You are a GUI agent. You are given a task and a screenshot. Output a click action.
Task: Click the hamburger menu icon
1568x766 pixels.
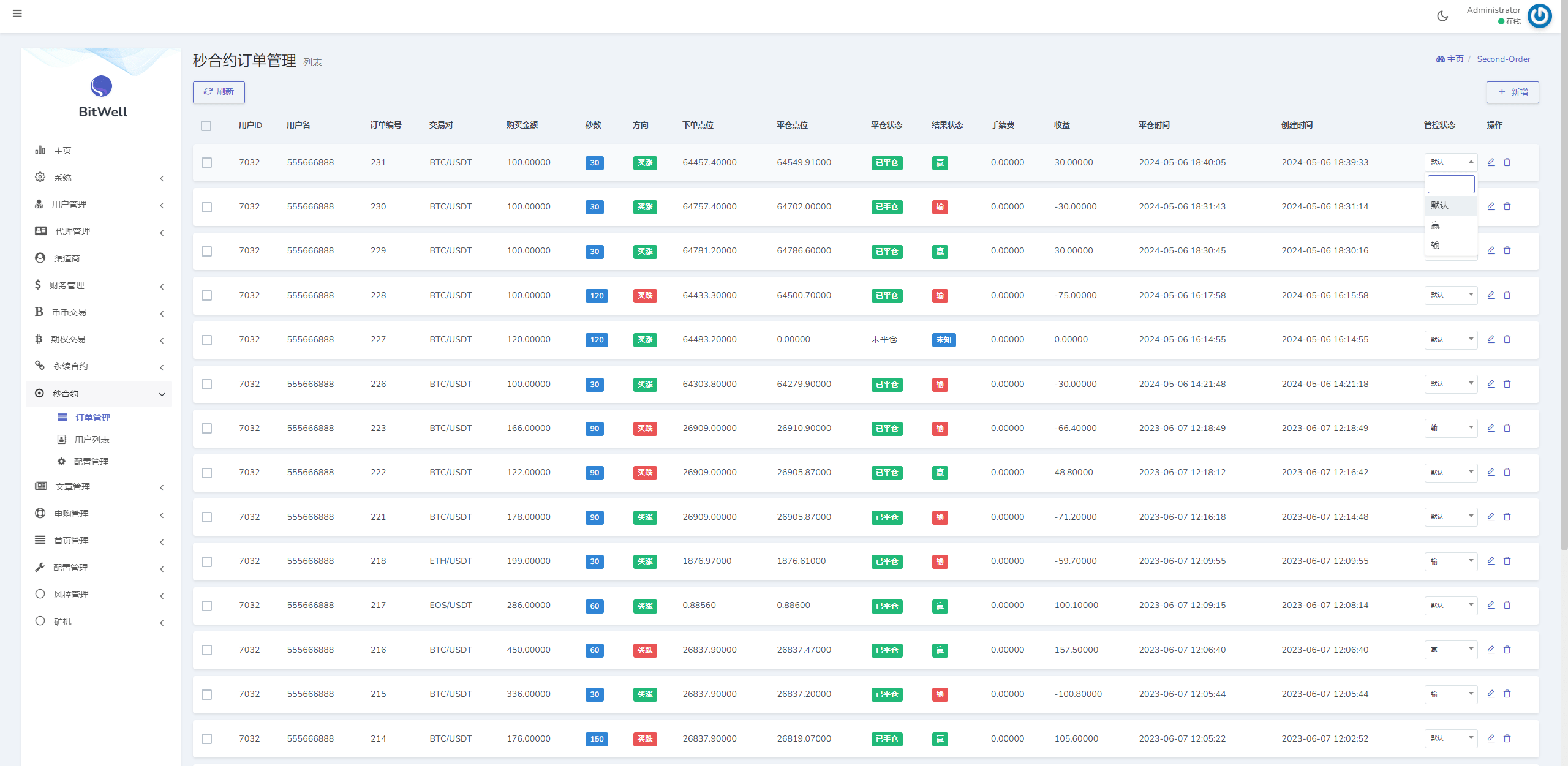[x=17, y=13]
